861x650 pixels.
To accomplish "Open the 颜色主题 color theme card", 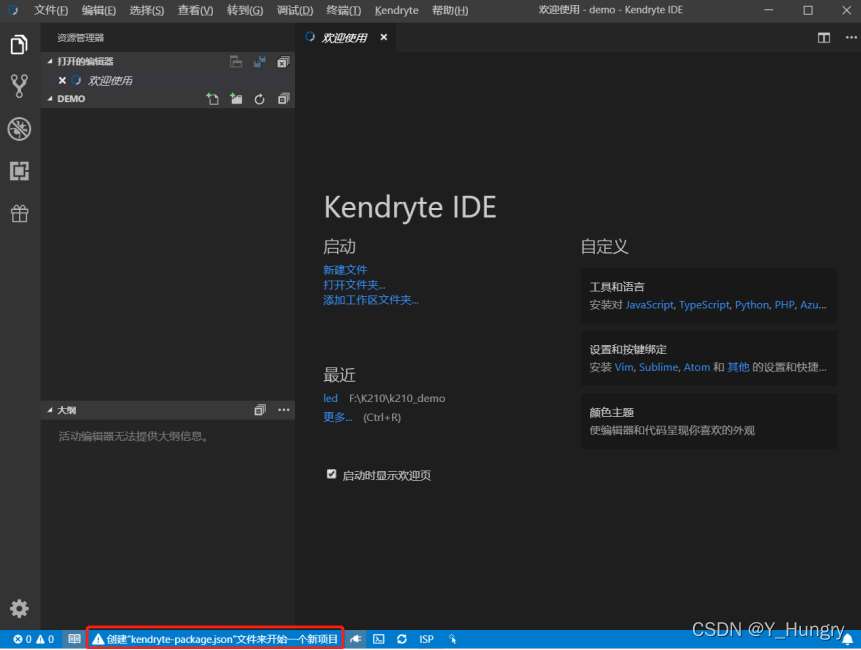I will coord(709,421).
